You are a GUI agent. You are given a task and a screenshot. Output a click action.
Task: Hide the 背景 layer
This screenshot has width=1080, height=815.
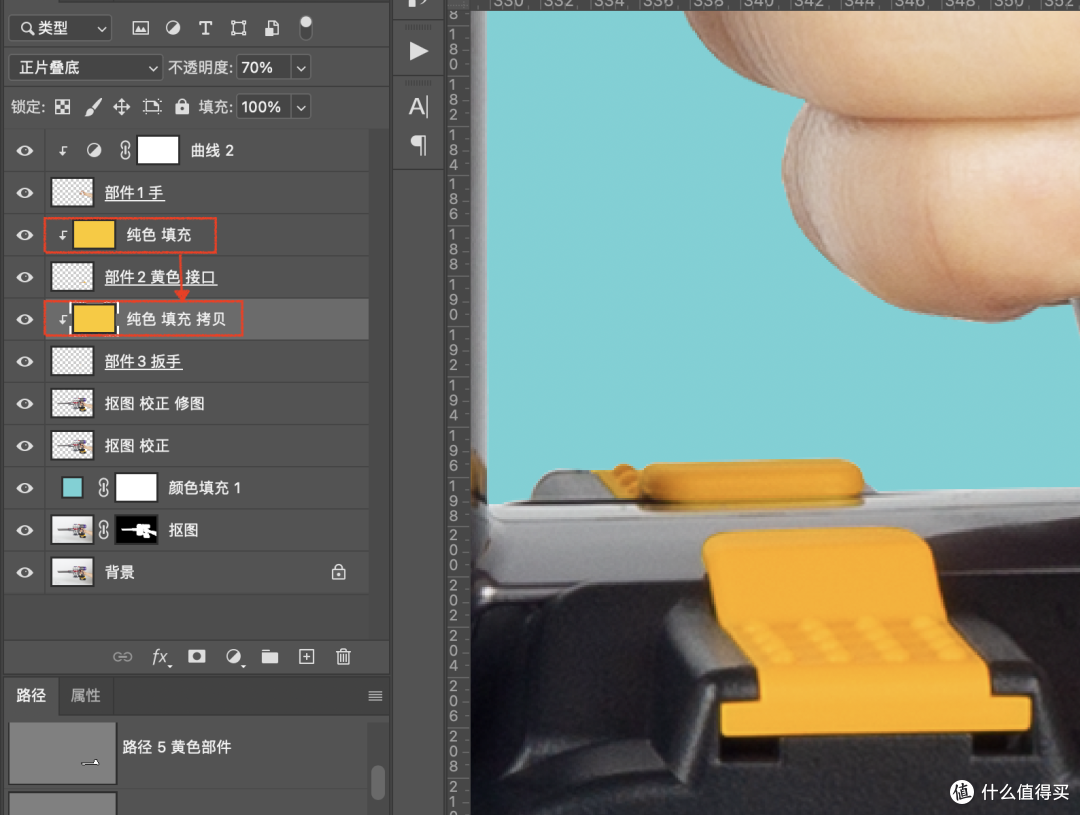pyautogui.click(x=25, y=572)
